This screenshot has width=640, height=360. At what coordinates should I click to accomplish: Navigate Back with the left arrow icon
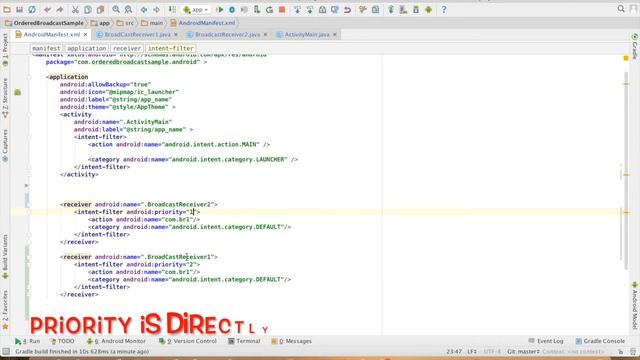coord(144,9)
